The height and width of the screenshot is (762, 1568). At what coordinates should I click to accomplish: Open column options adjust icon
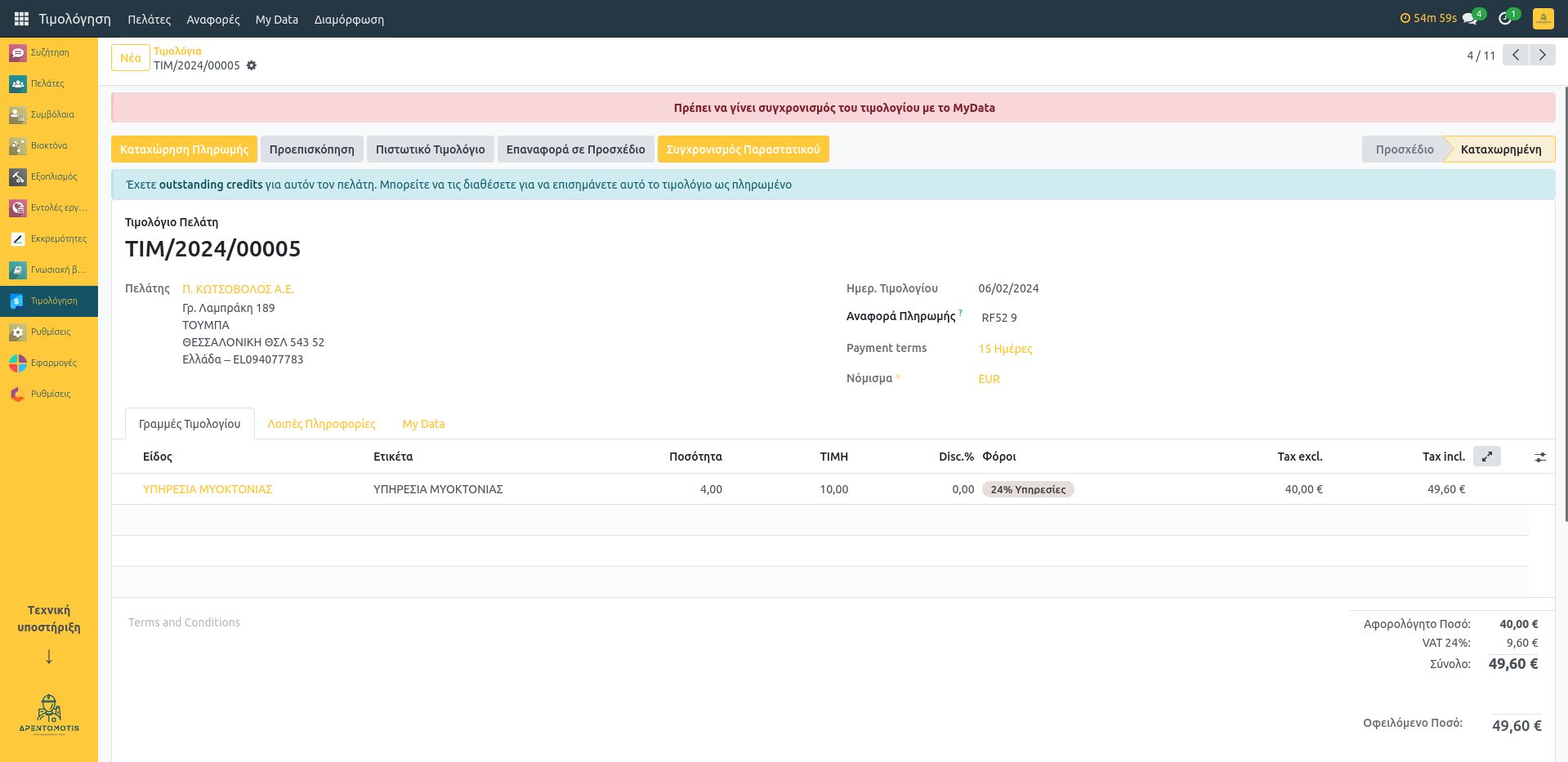pos(1540,457)
